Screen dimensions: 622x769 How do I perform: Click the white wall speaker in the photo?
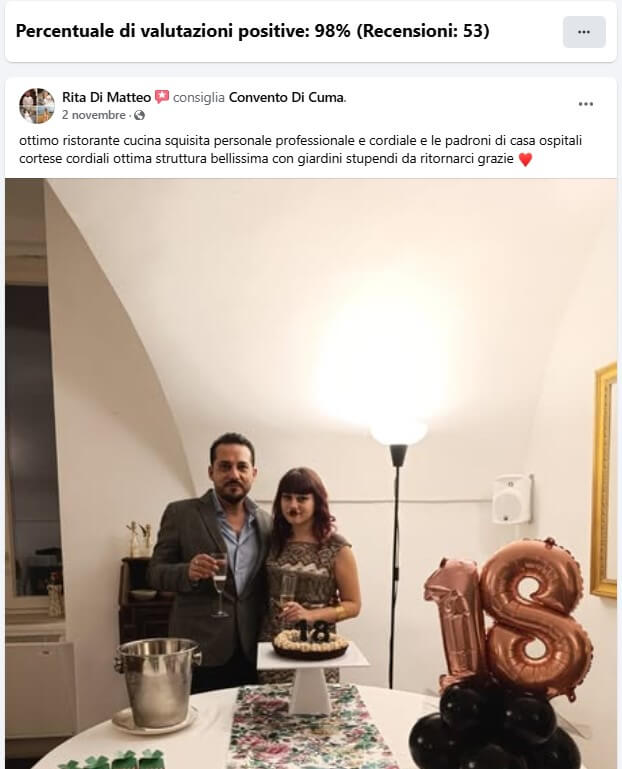click(x=512, y=499)
